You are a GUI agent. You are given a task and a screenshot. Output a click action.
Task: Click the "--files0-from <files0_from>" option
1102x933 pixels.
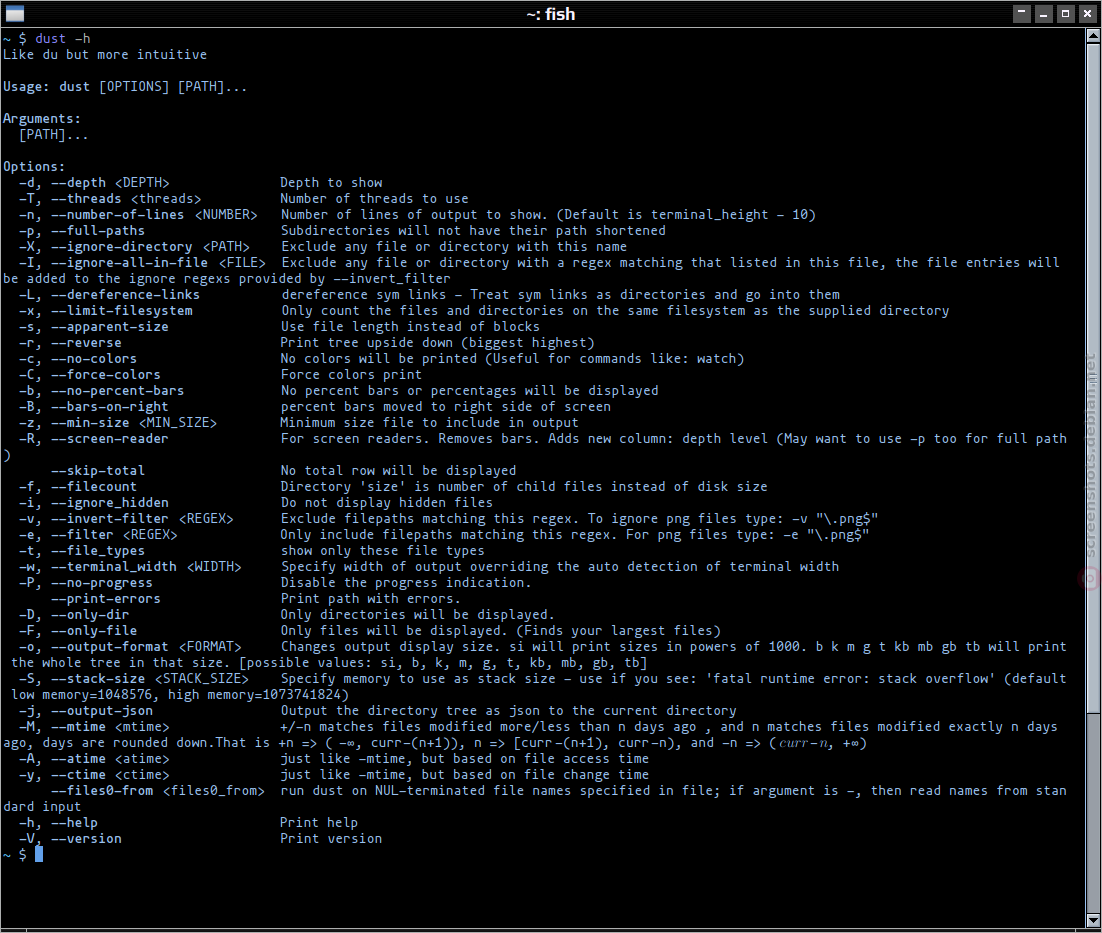[x=158, y=791]
